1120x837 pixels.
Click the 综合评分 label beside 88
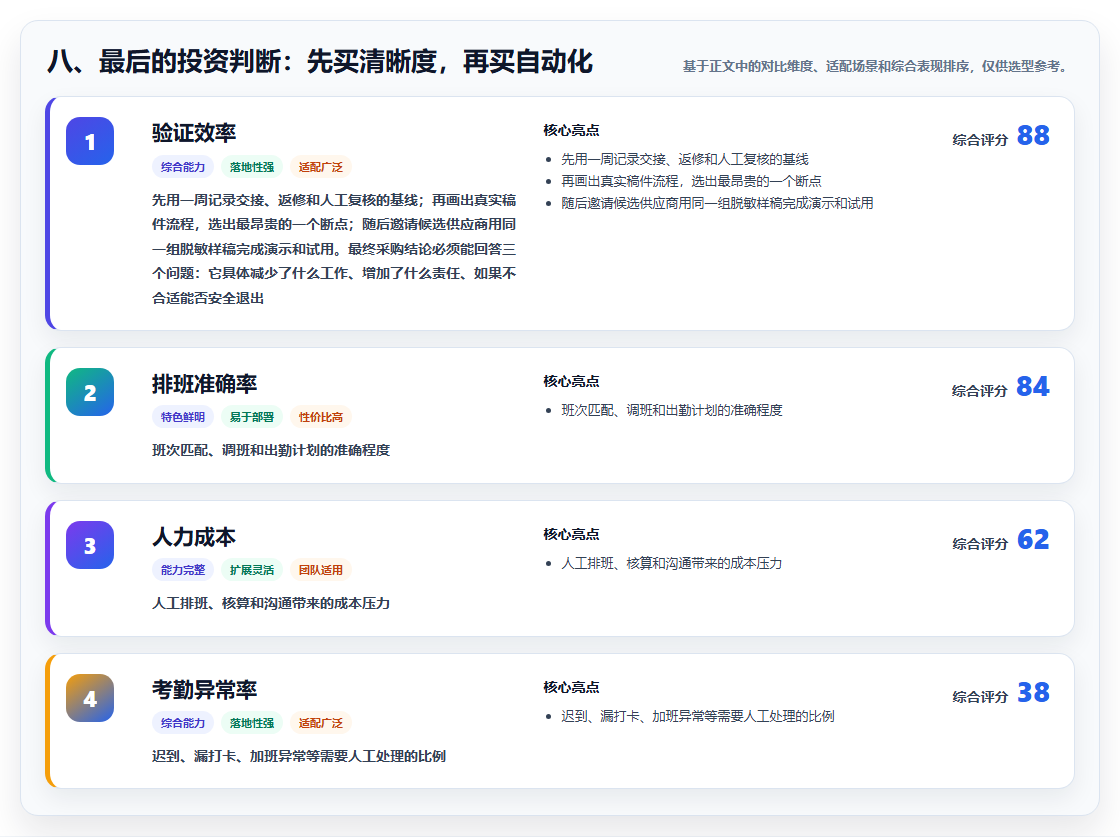coord(980,140)
